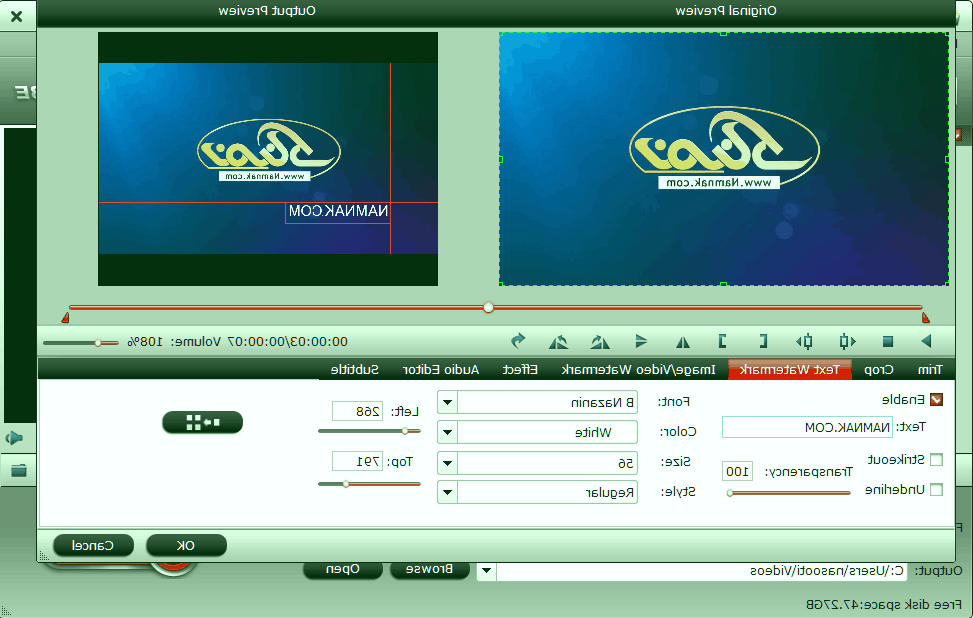Click the watermark position grid button
973x618 pixels.
(x=202, y=422)
